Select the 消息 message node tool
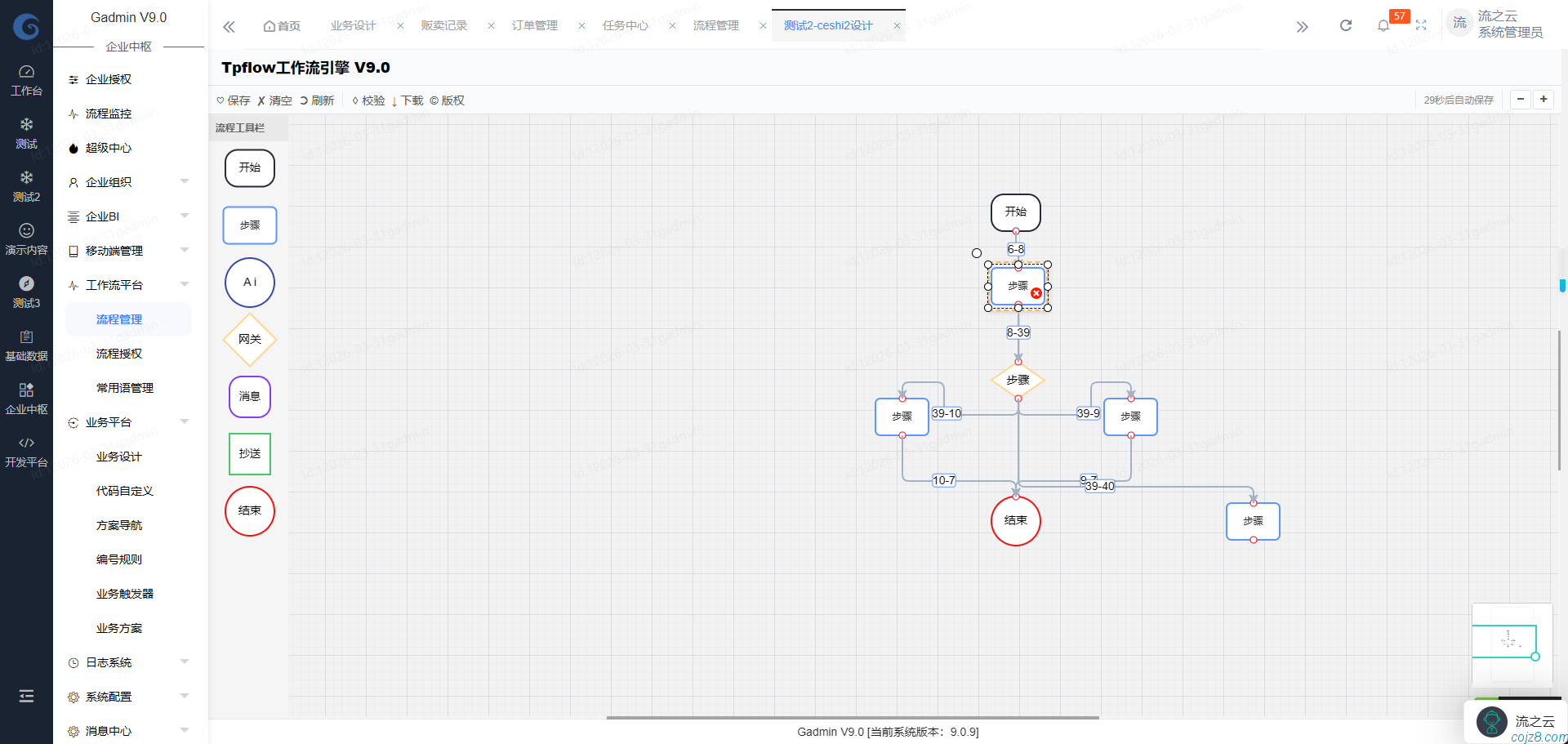The image size is (1568, 744). tap(250, 397)
